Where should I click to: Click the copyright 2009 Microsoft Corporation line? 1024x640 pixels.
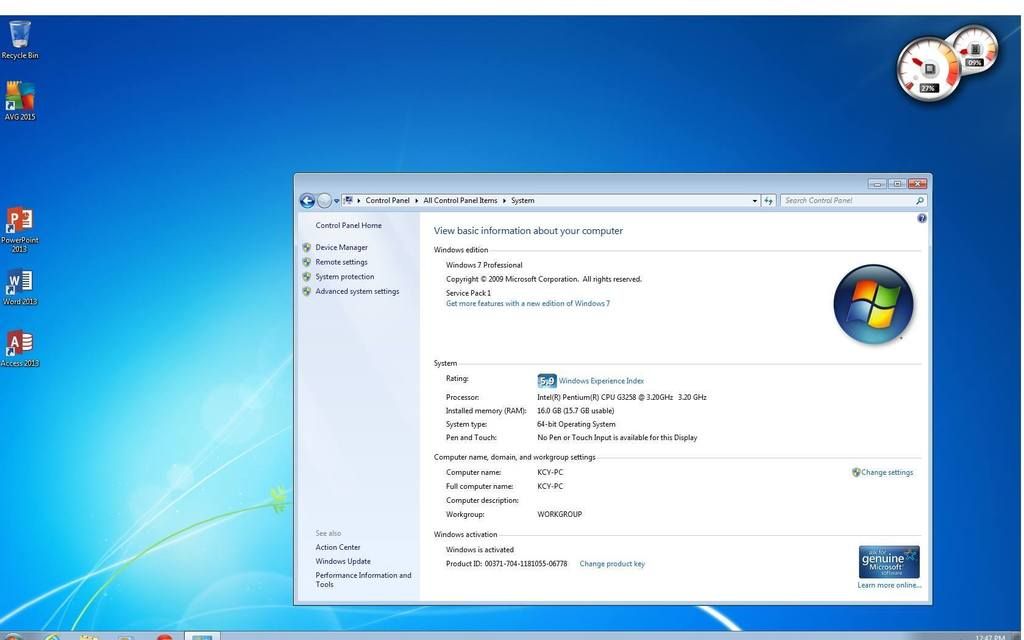[x=543, y=279]
